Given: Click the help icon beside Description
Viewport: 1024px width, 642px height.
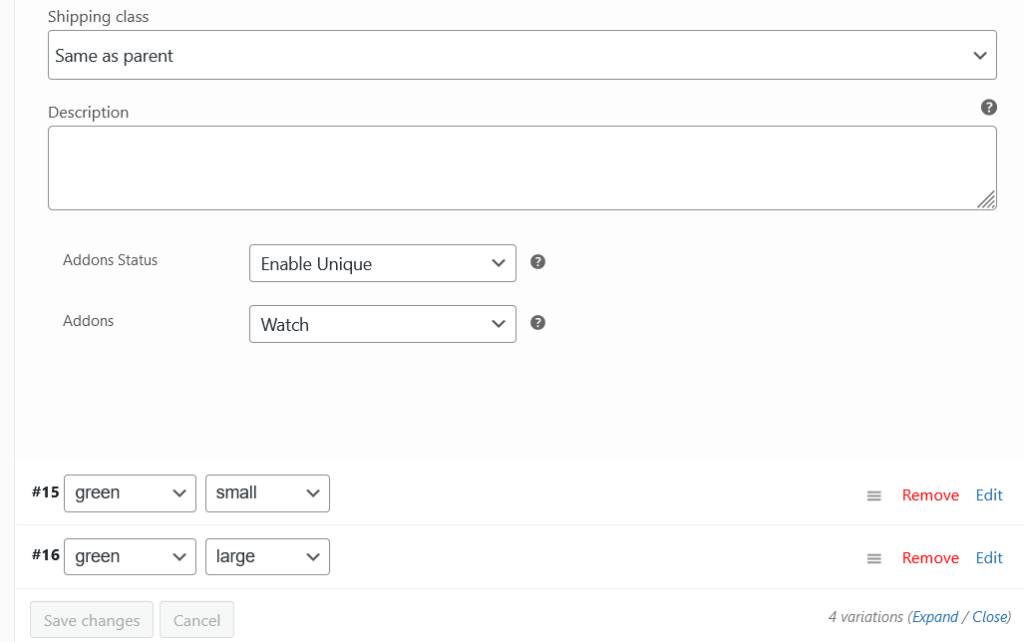Looking at the screenshot, I should click(x=989, y=108).
